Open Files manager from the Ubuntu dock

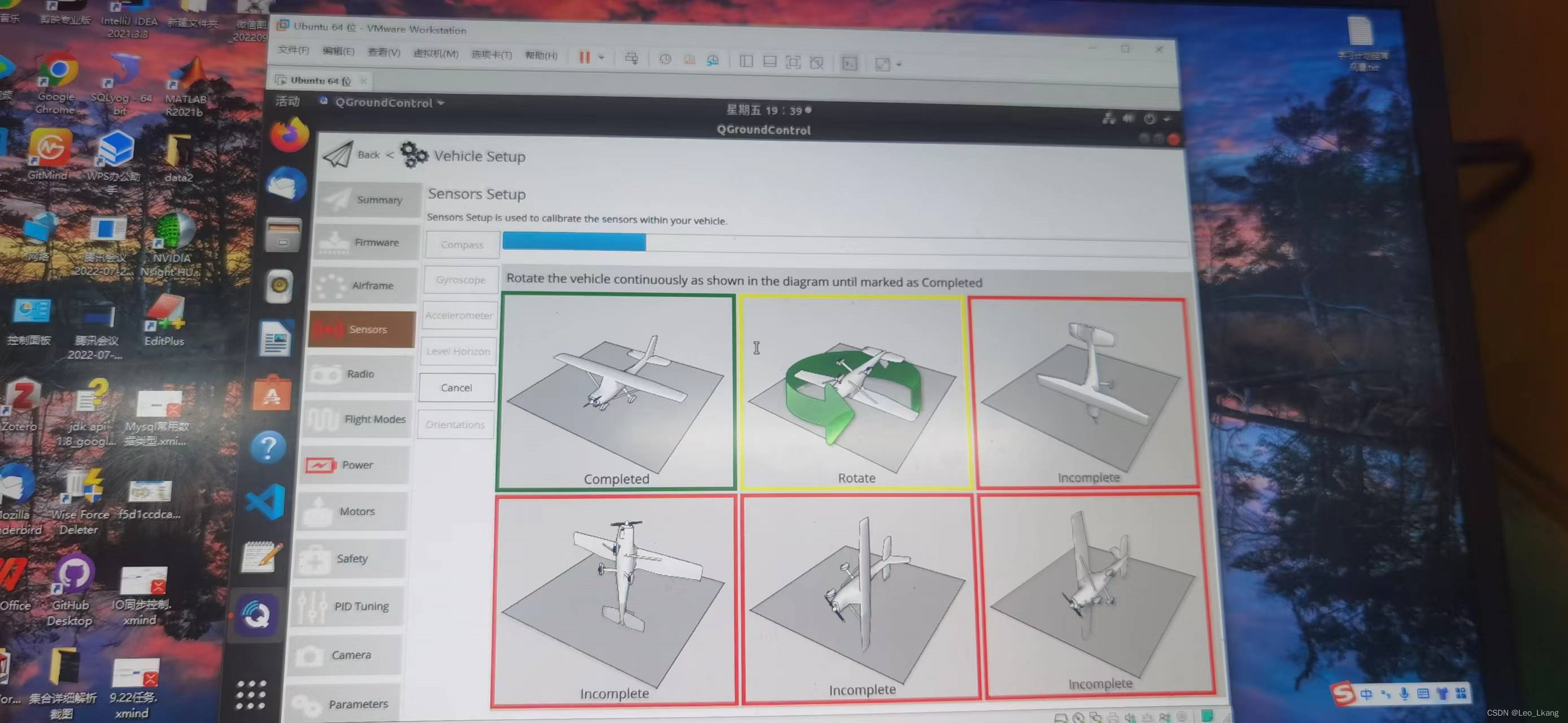click(283, 235)
